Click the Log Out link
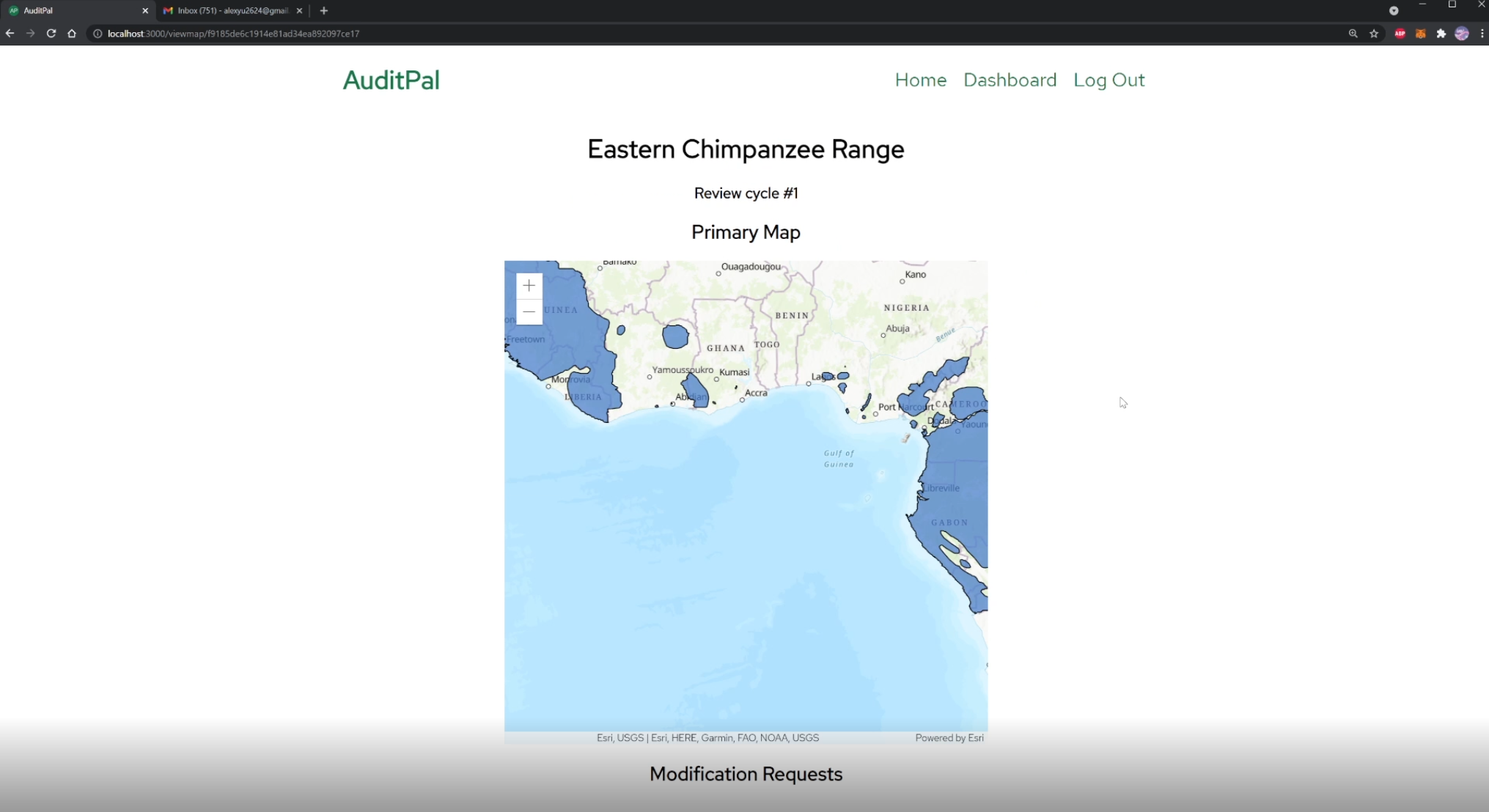The image size is (1489, 812). pos(1109,80)
